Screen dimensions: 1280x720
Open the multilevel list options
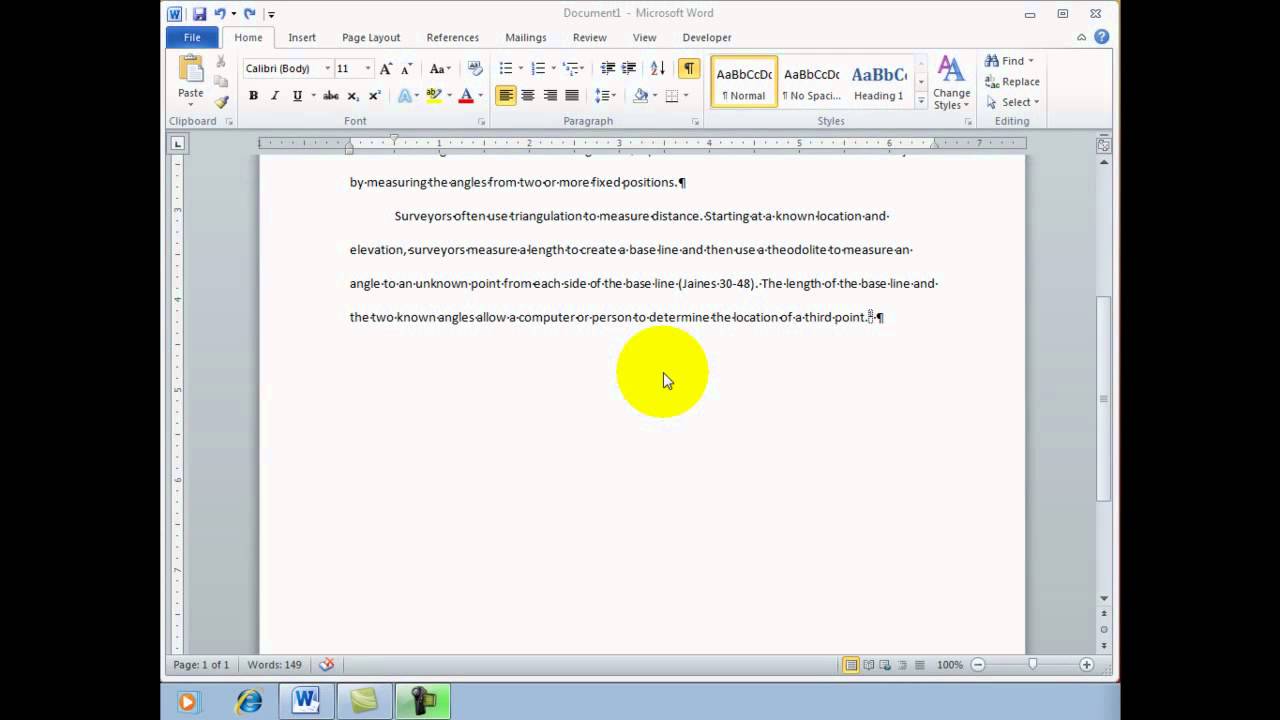(x=573, y=68)
